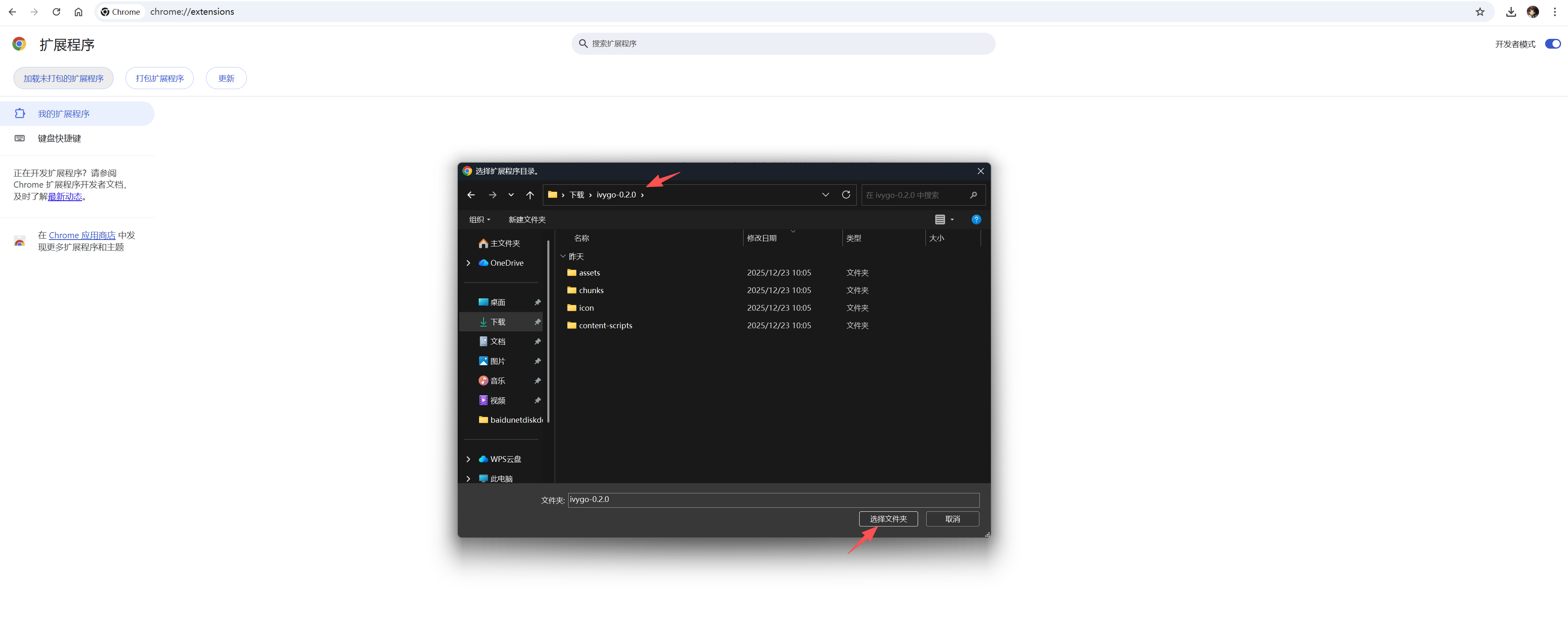Click the dialog's back arrow
The height and width of the screenshot is (634, 1568).
[x=470, y=195]
